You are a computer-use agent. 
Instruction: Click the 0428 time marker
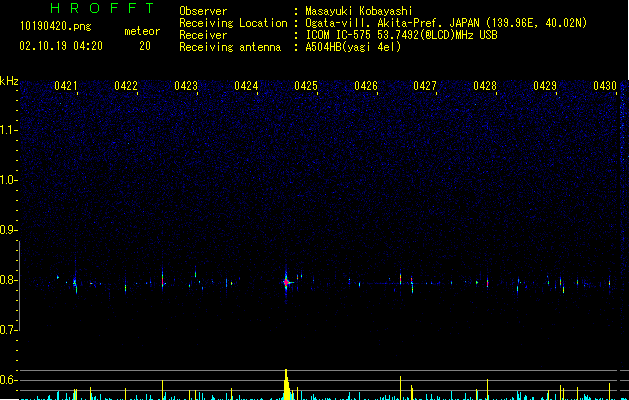point(485,86)
